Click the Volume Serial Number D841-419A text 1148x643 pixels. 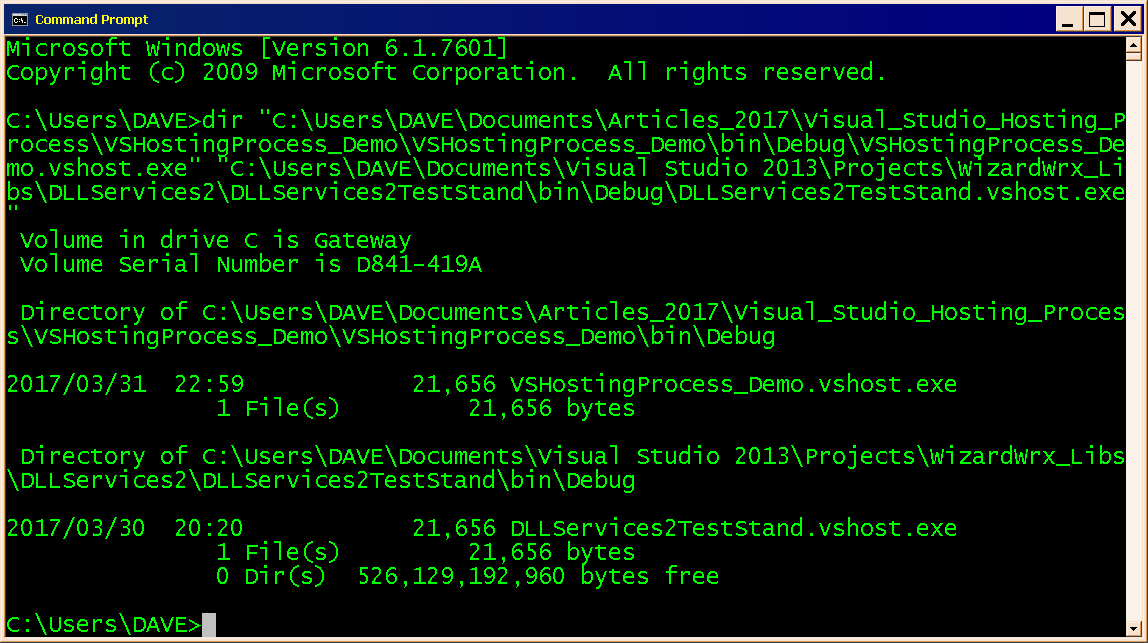251,264
